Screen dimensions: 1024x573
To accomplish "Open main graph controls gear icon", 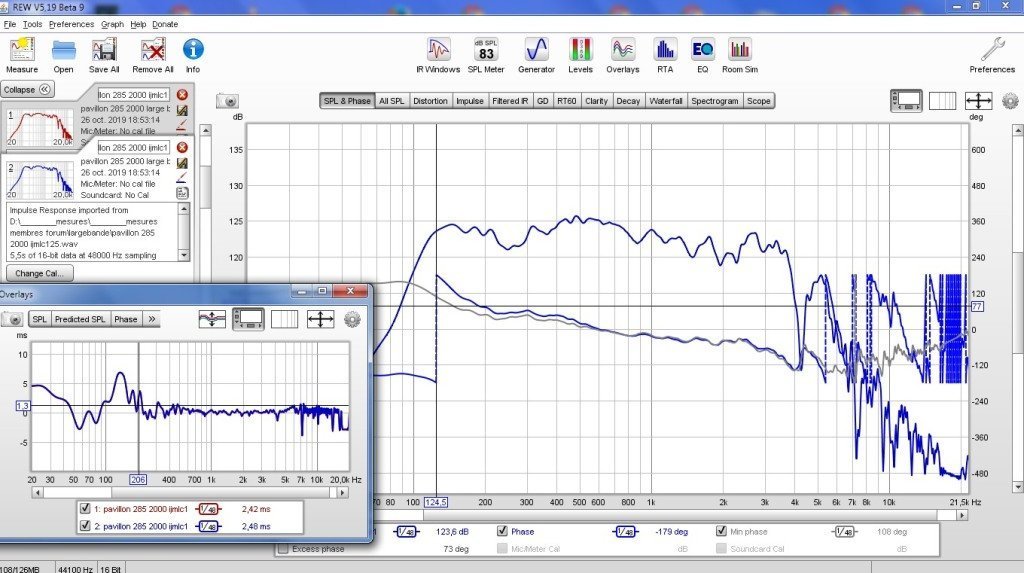I will point(1010,101).
